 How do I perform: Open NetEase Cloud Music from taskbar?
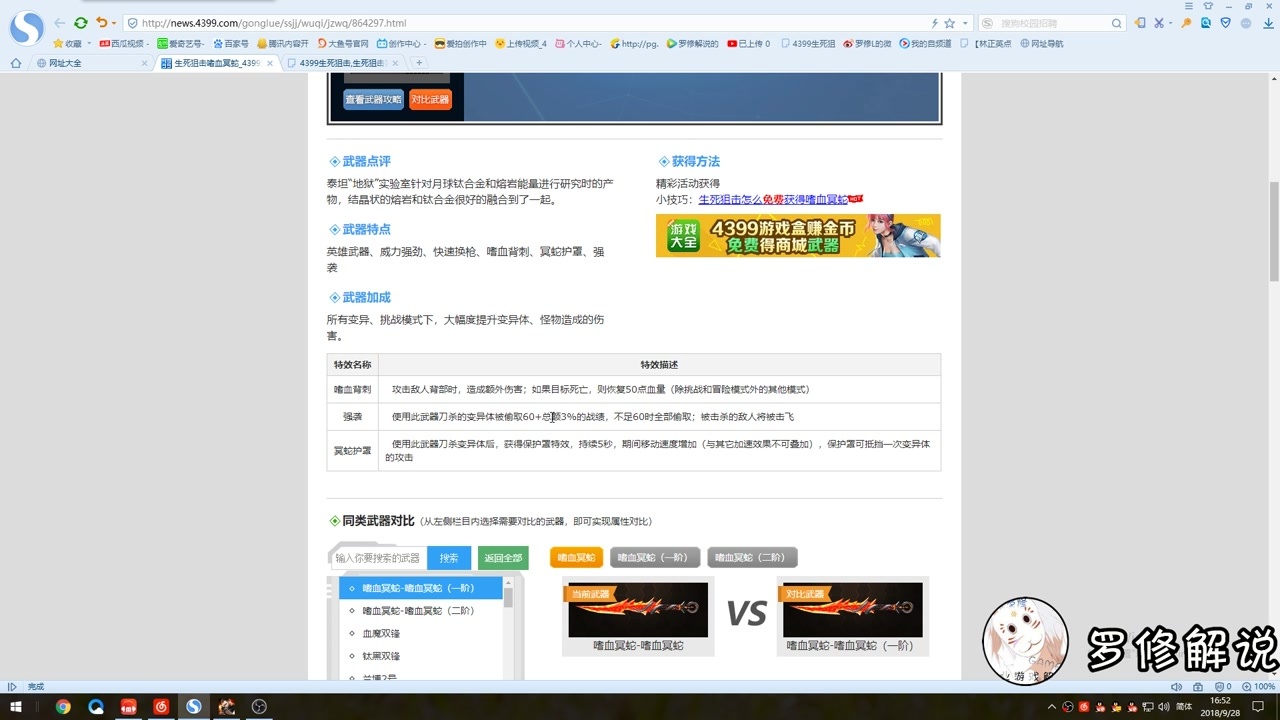click(x=161, y=707)
